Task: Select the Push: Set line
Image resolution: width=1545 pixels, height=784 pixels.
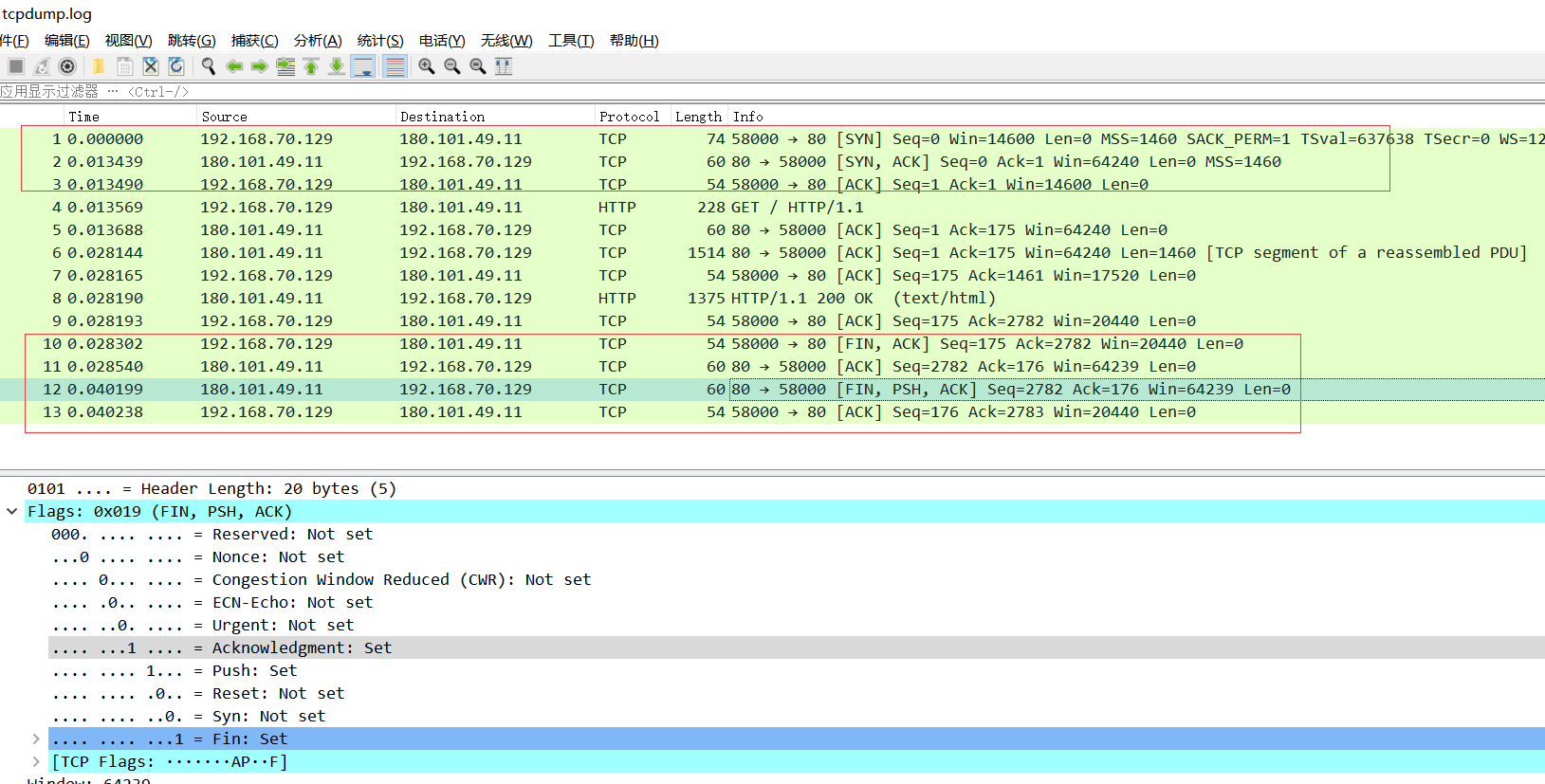Action: pos(174,671)
